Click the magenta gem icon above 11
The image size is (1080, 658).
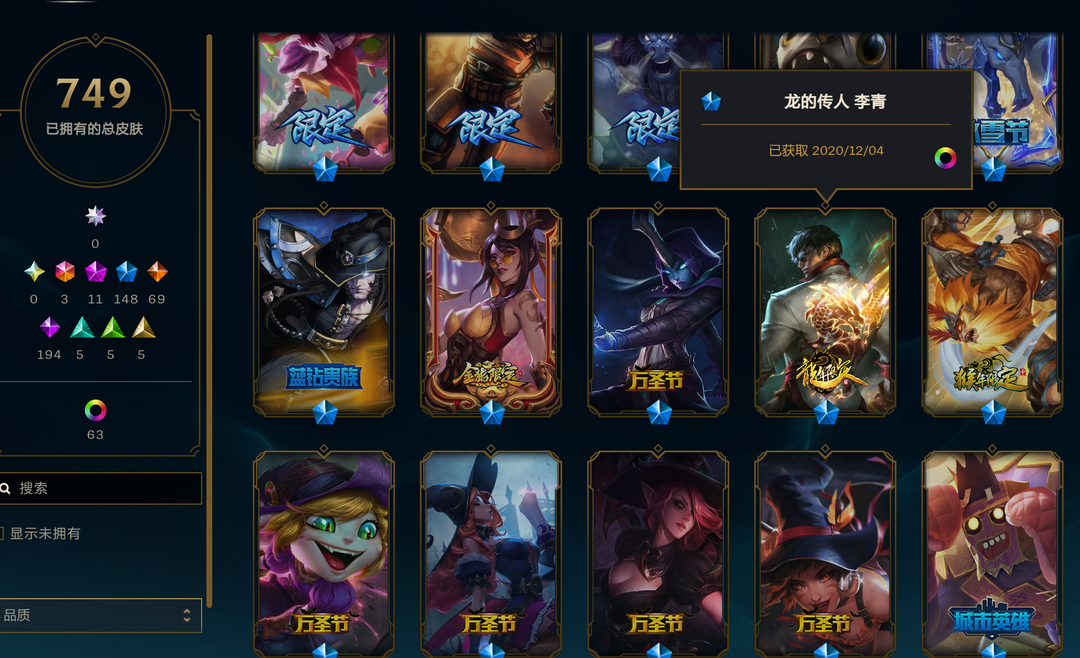96,271
